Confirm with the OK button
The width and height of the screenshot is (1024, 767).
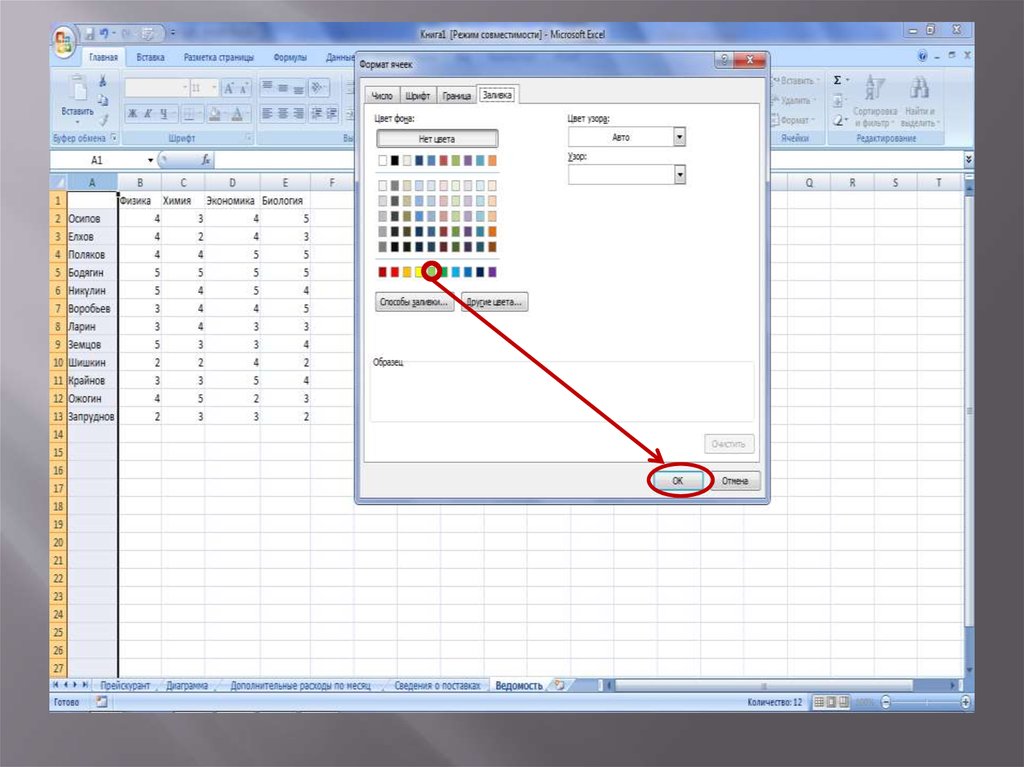678,481
